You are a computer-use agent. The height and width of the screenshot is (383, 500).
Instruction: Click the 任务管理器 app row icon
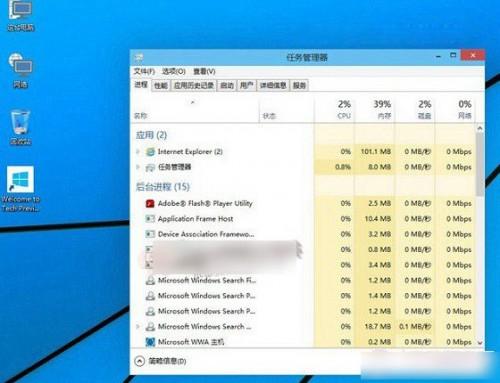(x=150, y=167)
